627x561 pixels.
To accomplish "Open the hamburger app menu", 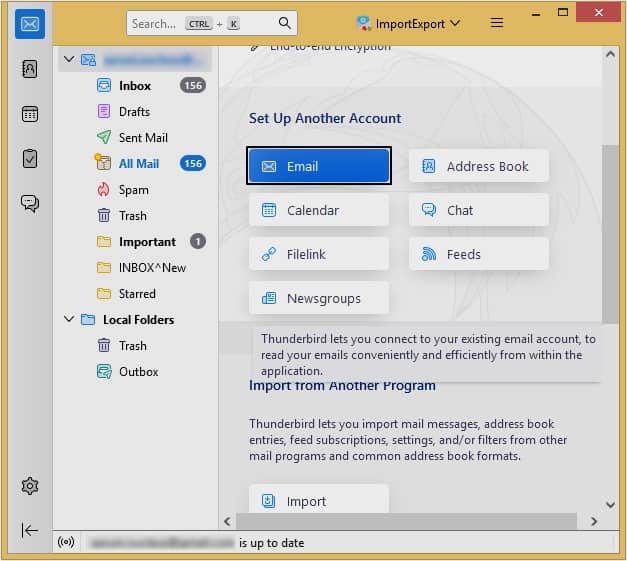I will tap(497, 23).
